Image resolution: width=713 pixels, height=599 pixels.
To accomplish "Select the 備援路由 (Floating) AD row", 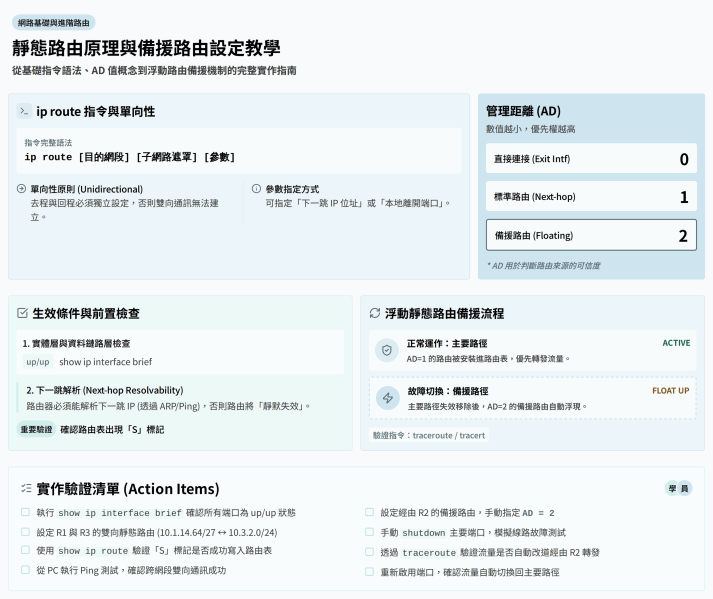I will click(591, 235).
